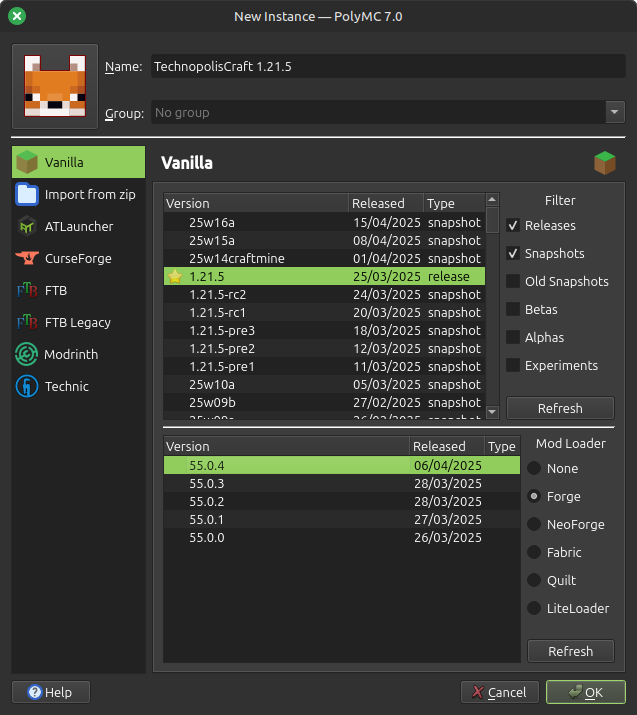This screenshot has height=715, width=637.
Task: Select Forge version 55.0.2
Action: pyautogui.click(x=342, y=501)
